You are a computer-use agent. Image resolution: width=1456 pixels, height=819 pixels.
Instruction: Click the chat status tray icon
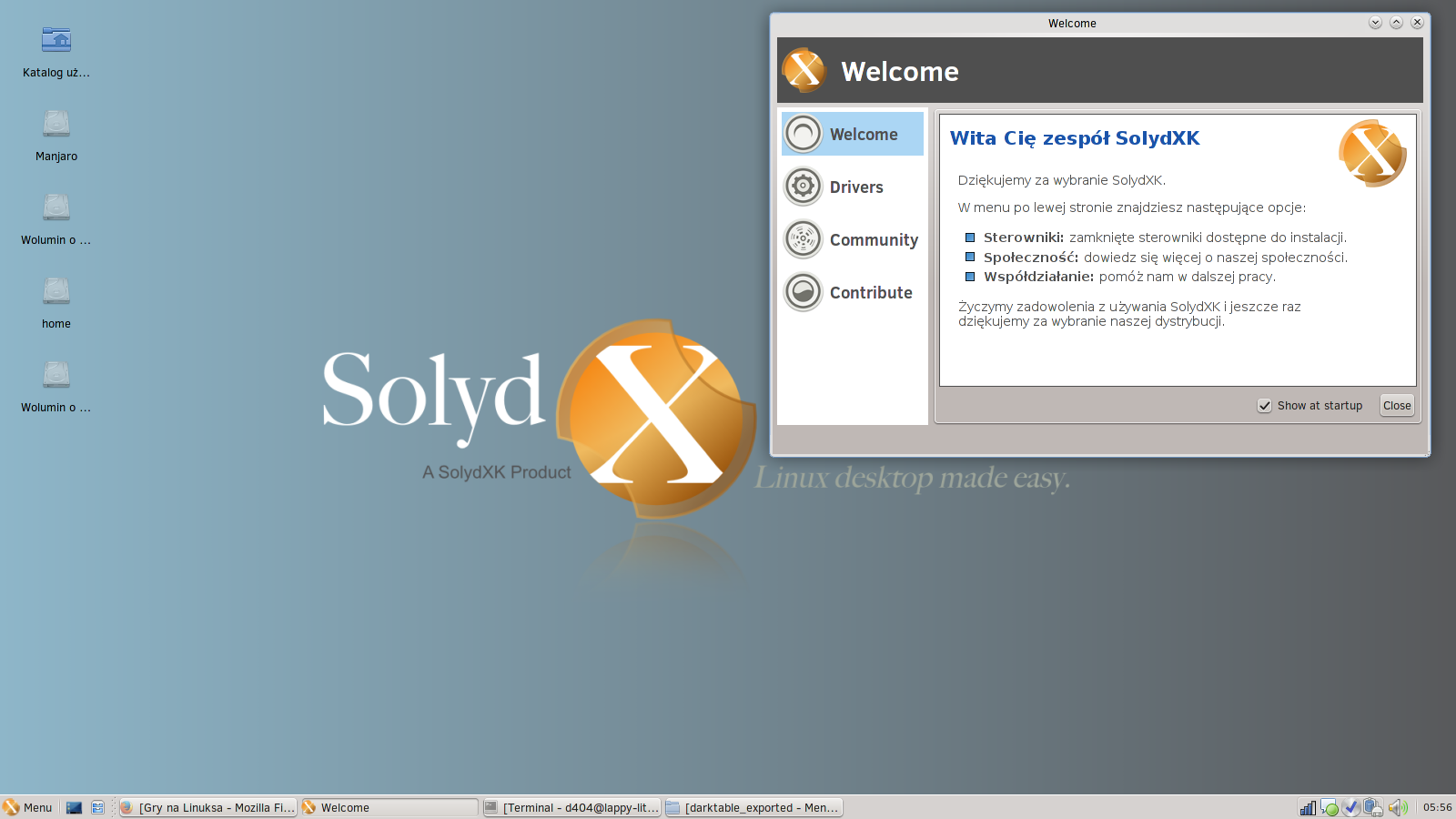pyautogui.click(x=1330, y=807)
